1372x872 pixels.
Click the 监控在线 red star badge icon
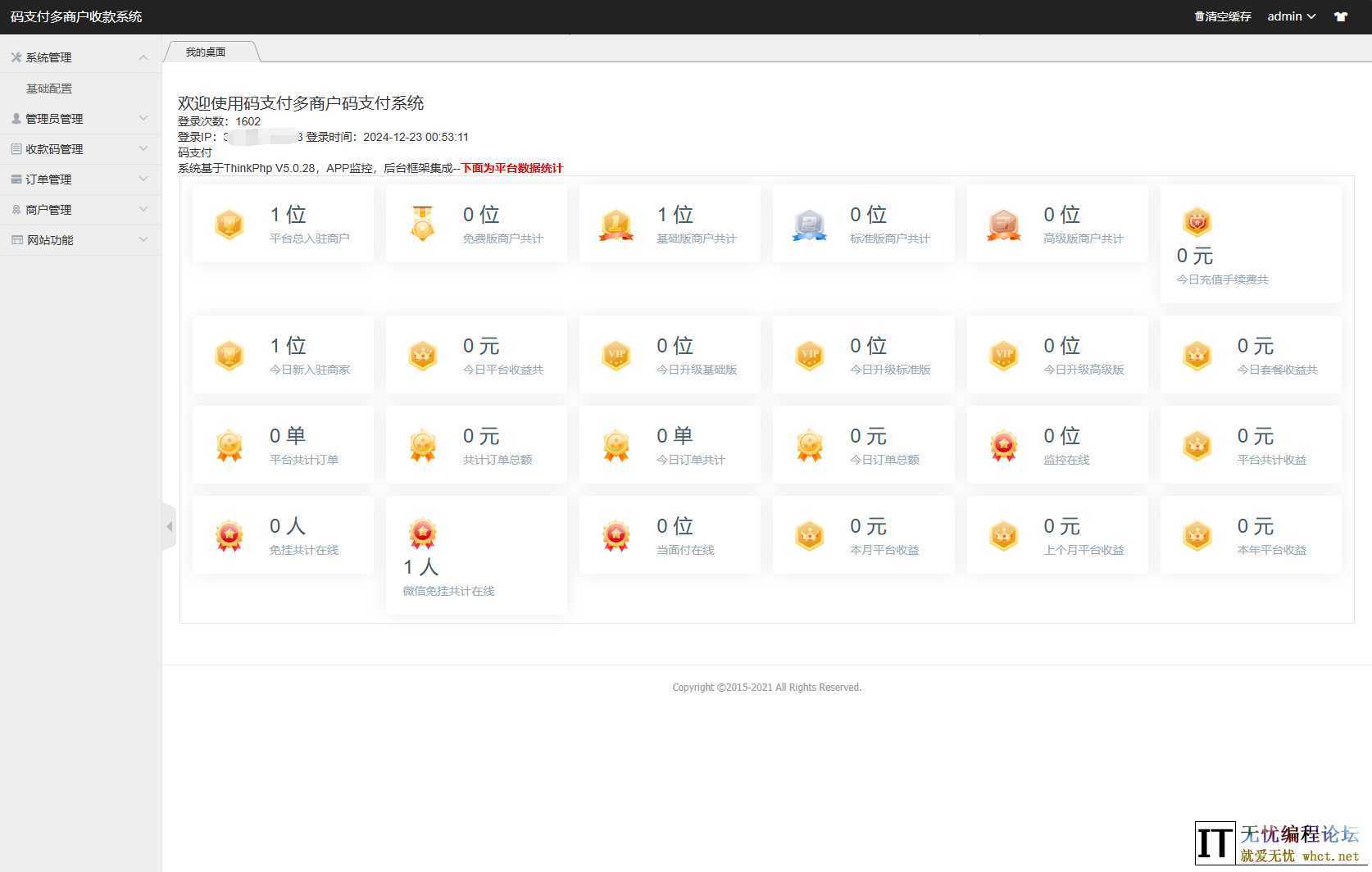point(1003,445)
